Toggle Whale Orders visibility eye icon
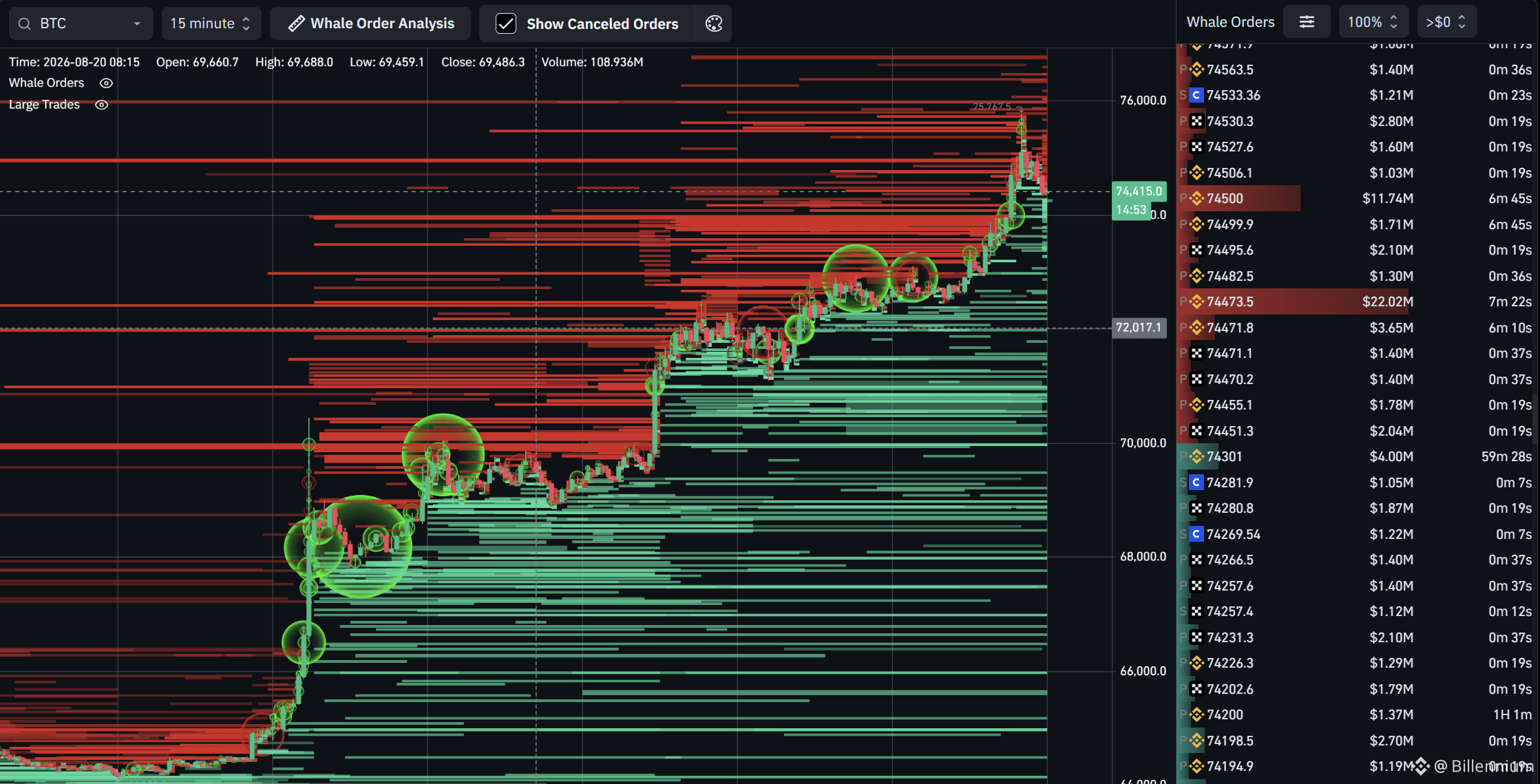Viewport: 1540px width, 784px height. [x=106, y=83]
